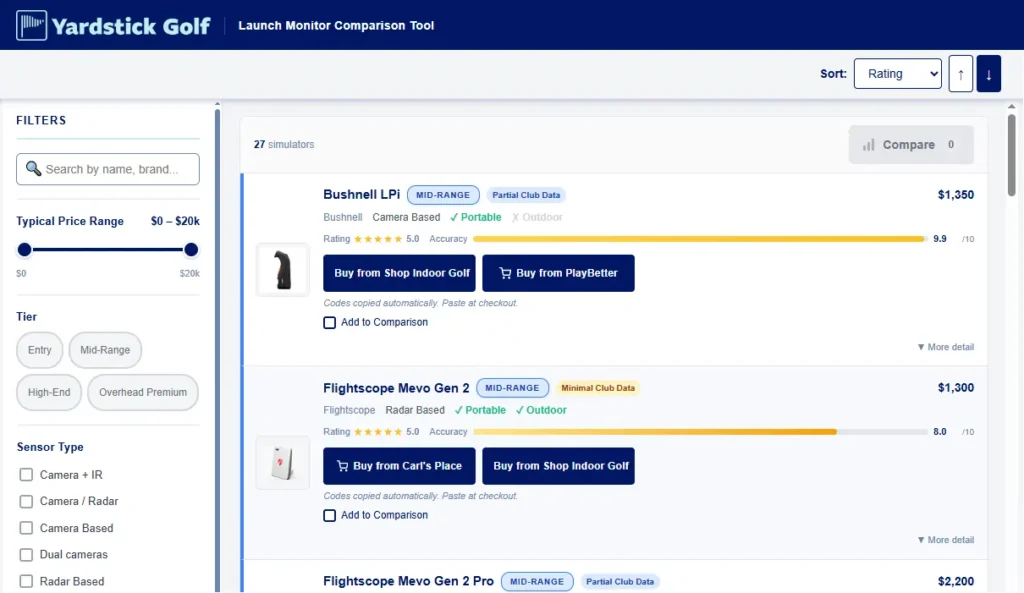Select the Overhead Premium tier filter
Screen dimensions: 1024x593
click(x=143, y=393)
